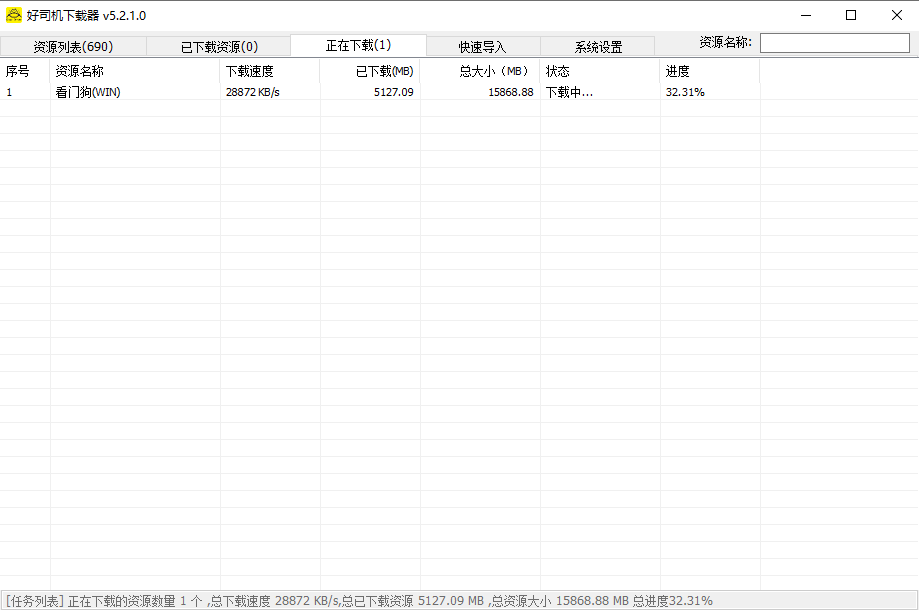Maximize the 好司机下载器 window
The height and width of the screenshot is (610, 919).
click(851, 15)
